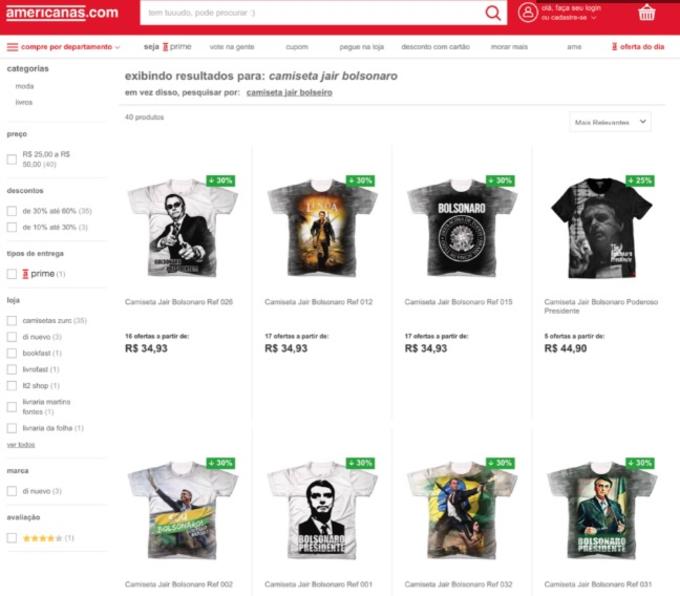Viewport: 680px width, 596px height.
Task: Toggle the camisetas zurc store checkbox
Action: tap(12, 321)
